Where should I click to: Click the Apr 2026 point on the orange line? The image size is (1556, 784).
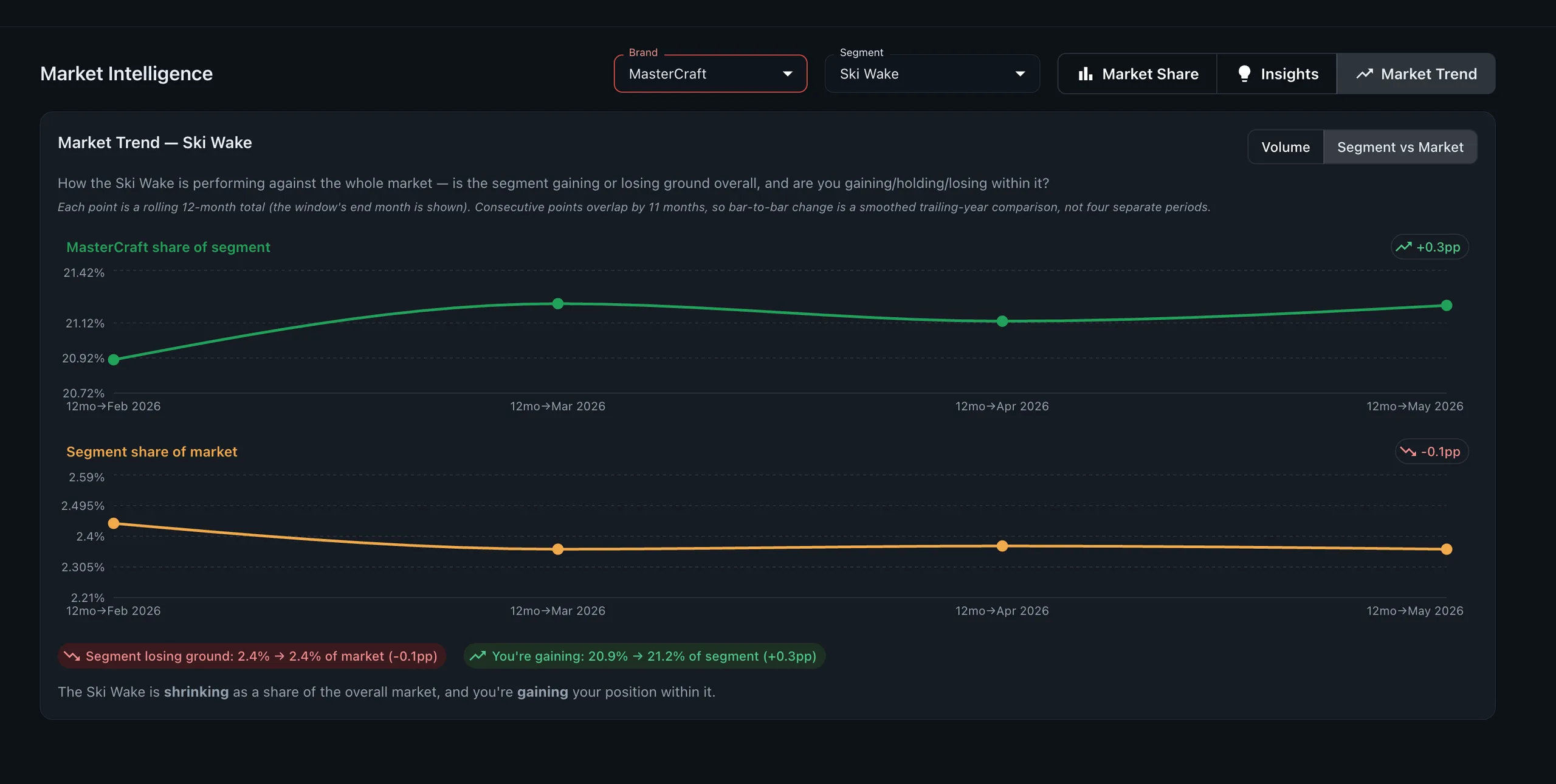(1002, 546)
